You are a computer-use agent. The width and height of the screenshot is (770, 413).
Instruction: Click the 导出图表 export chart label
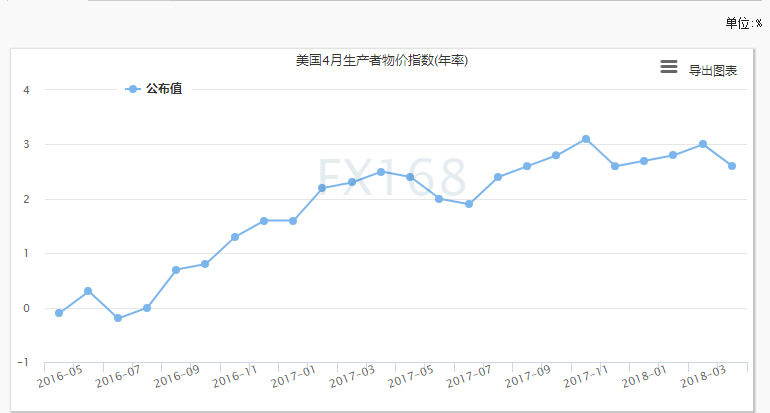point(713,71)
